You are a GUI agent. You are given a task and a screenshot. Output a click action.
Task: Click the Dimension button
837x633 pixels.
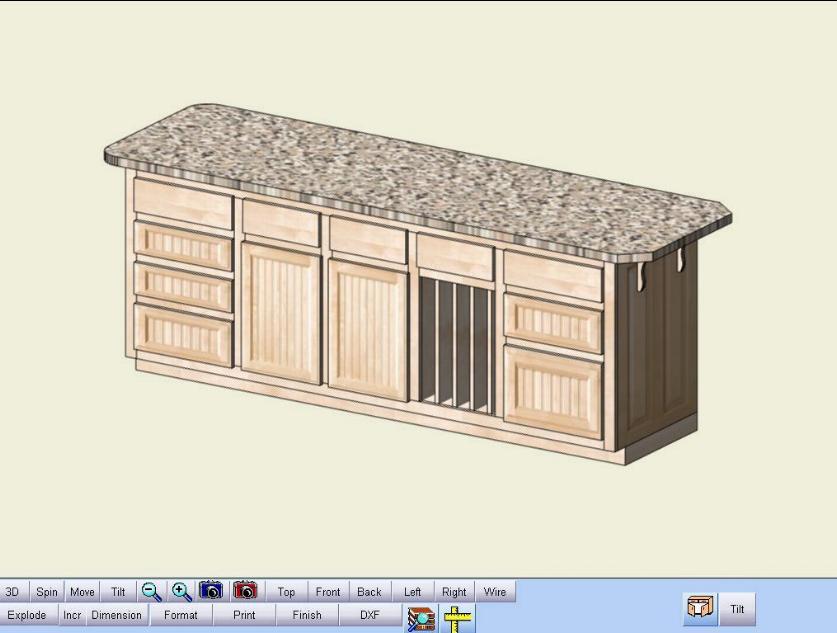coord(116,615)
